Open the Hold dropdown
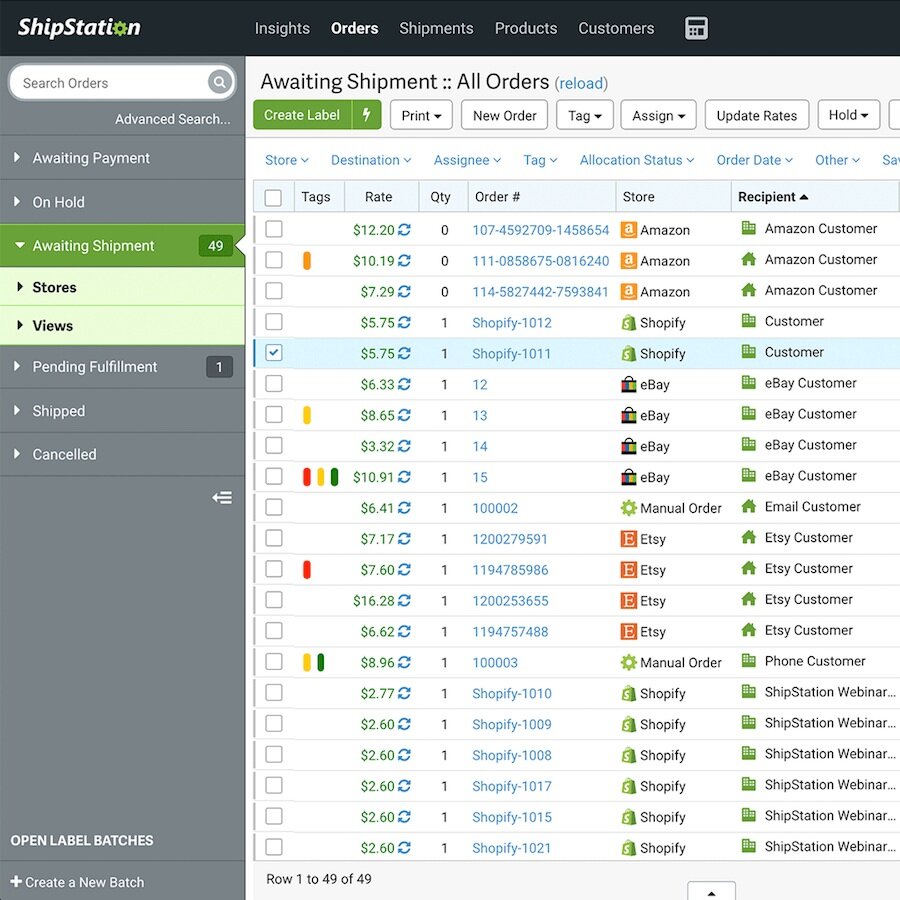Viewport: 900px width, 900px height. 848,115
